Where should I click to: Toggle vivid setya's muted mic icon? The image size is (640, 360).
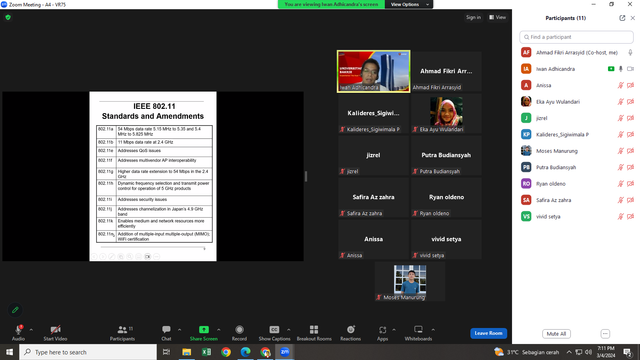[x=621, y=216]
